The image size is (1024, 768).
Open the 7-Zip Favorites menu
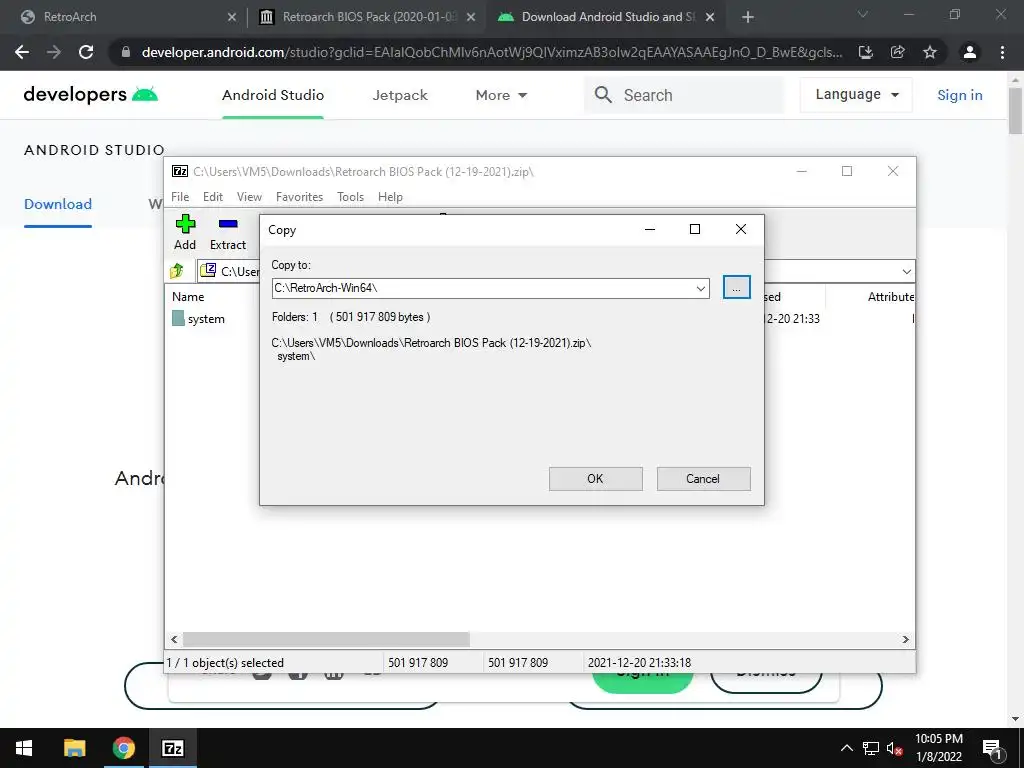[x=299, y=197]
